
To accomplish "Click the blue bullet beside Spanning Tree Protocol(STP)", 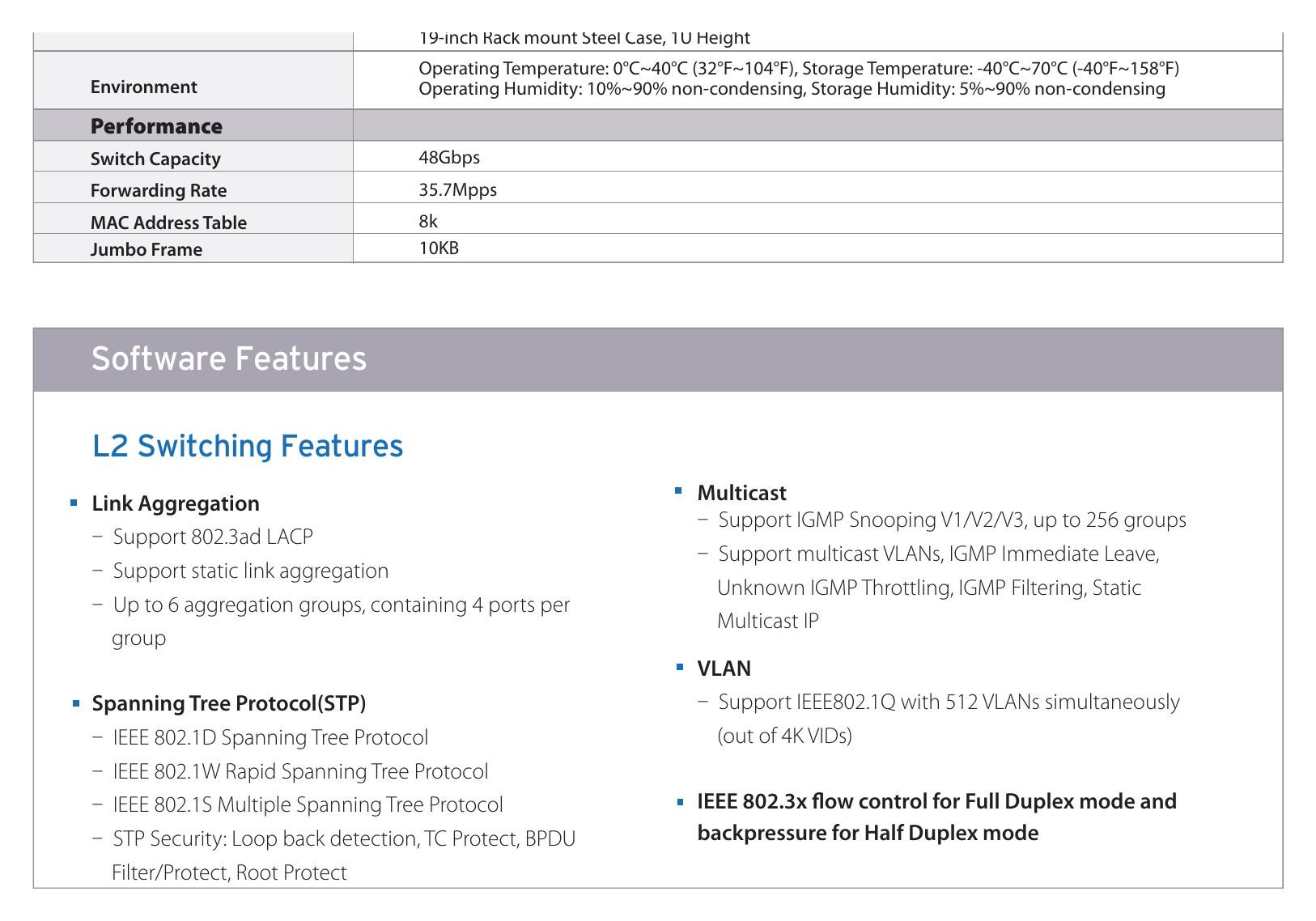I will (x=76, y=704).
